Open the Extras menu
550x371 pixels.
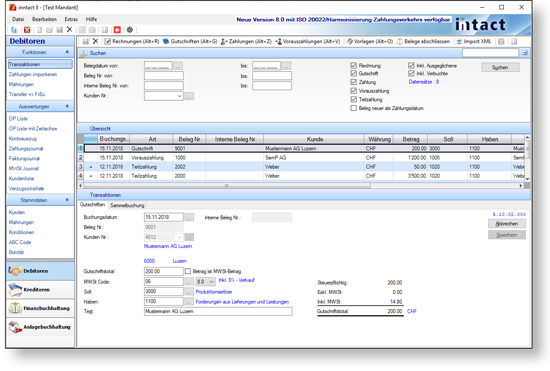[x=71, y=19]
